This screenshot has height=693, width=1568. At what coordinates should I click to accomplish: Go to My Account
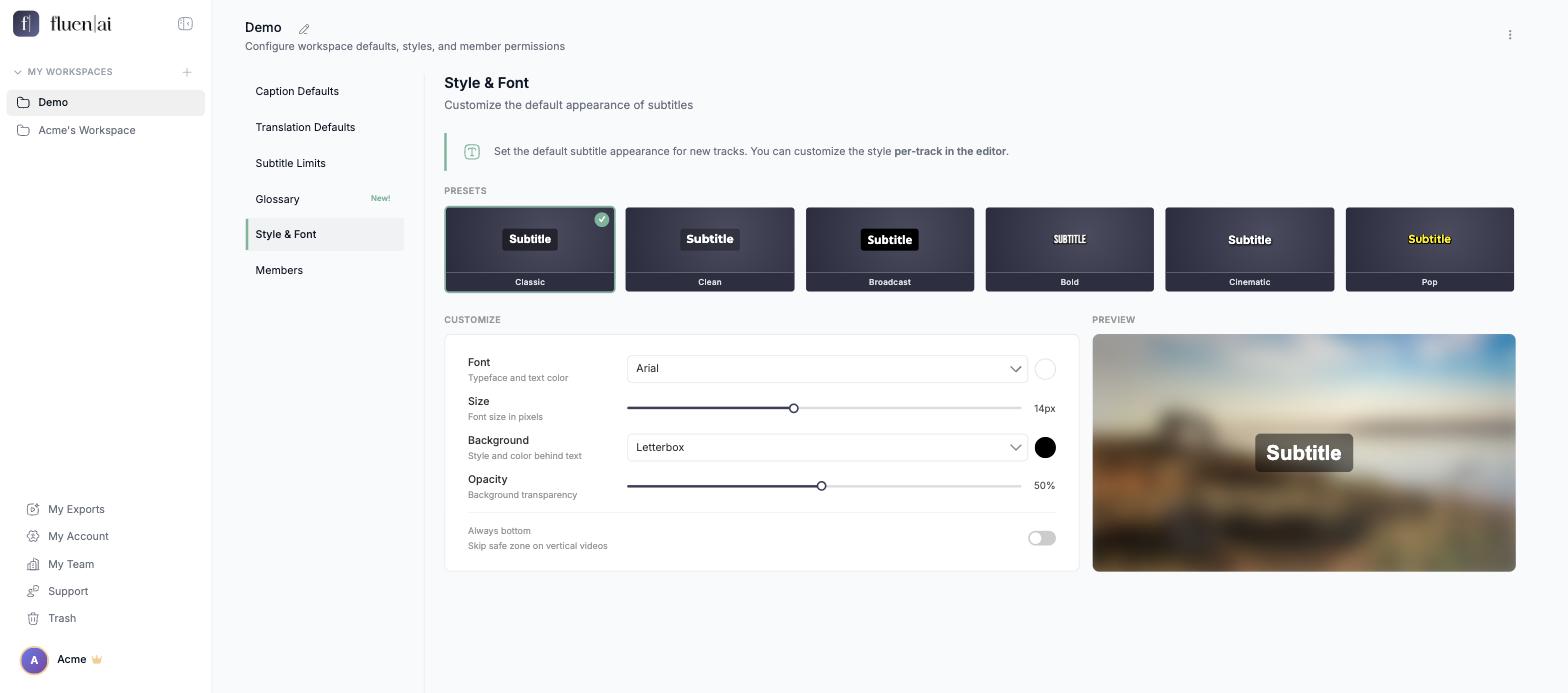(78, 536)
